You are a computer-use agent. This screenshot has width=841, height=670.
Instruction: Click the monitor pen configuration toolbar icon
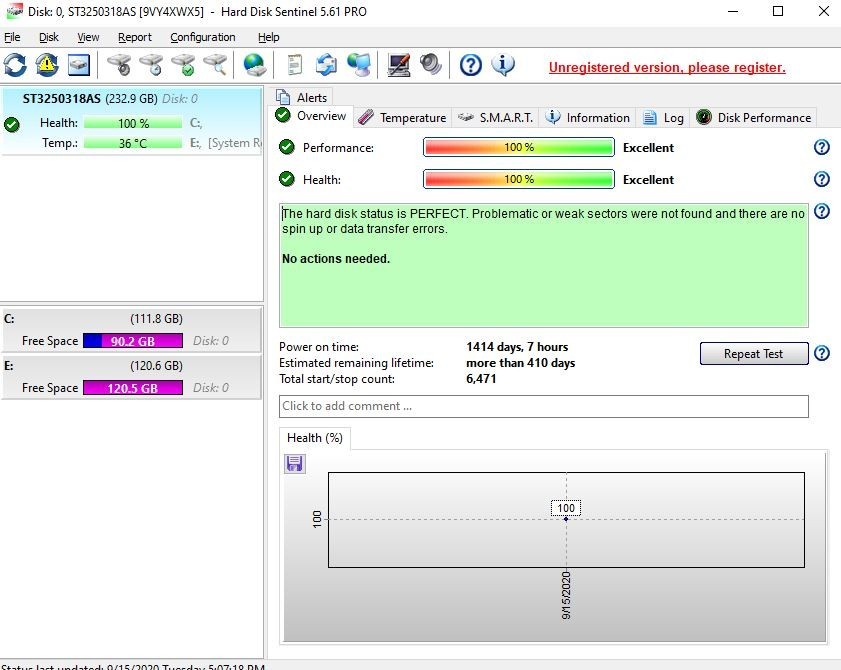(399, 65)
